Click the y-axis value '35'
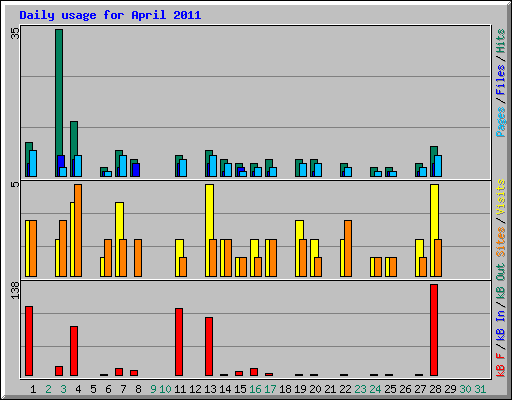512x400 pixels. [15, 33]
